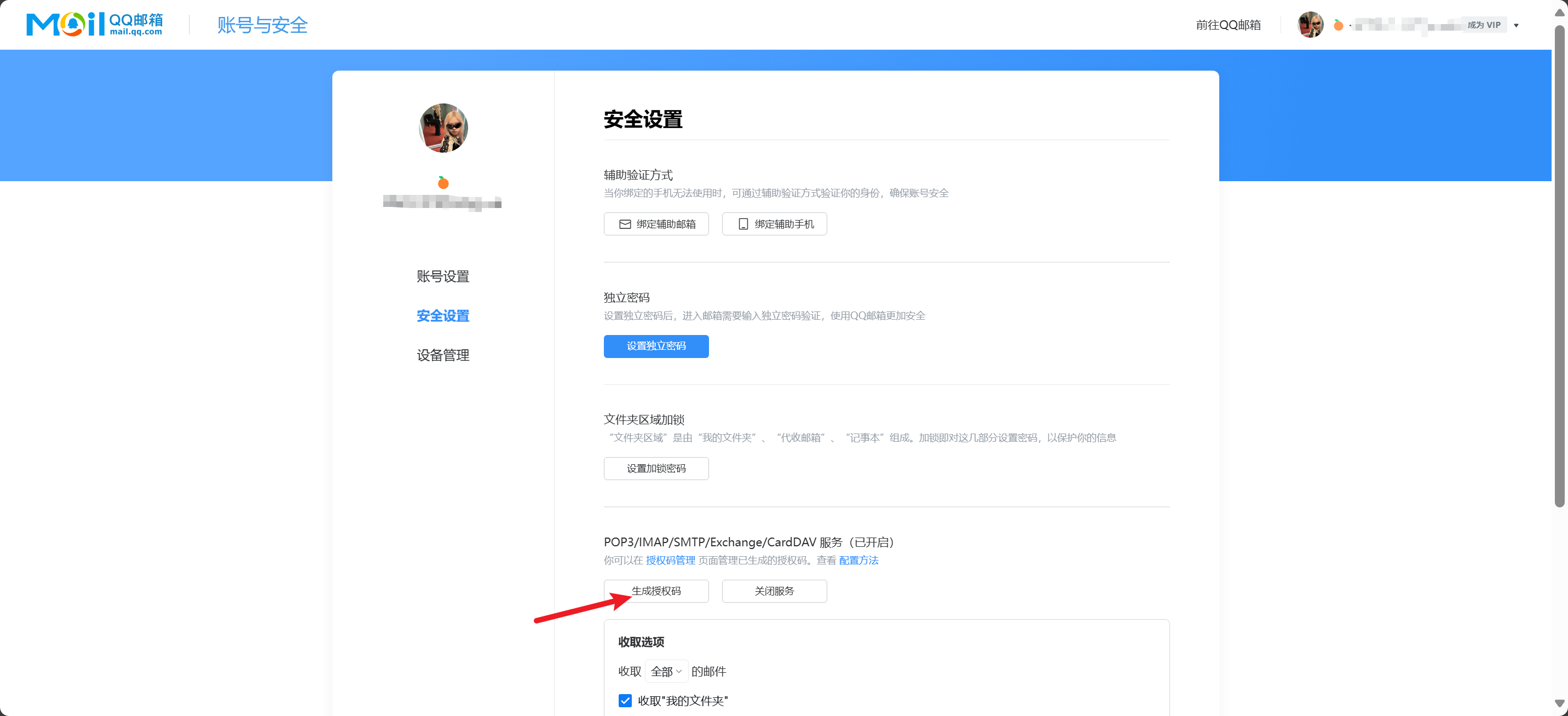Click the 生成授权码 button
The height and width of the screenshot is (716, 1568).
coord(655,591)
